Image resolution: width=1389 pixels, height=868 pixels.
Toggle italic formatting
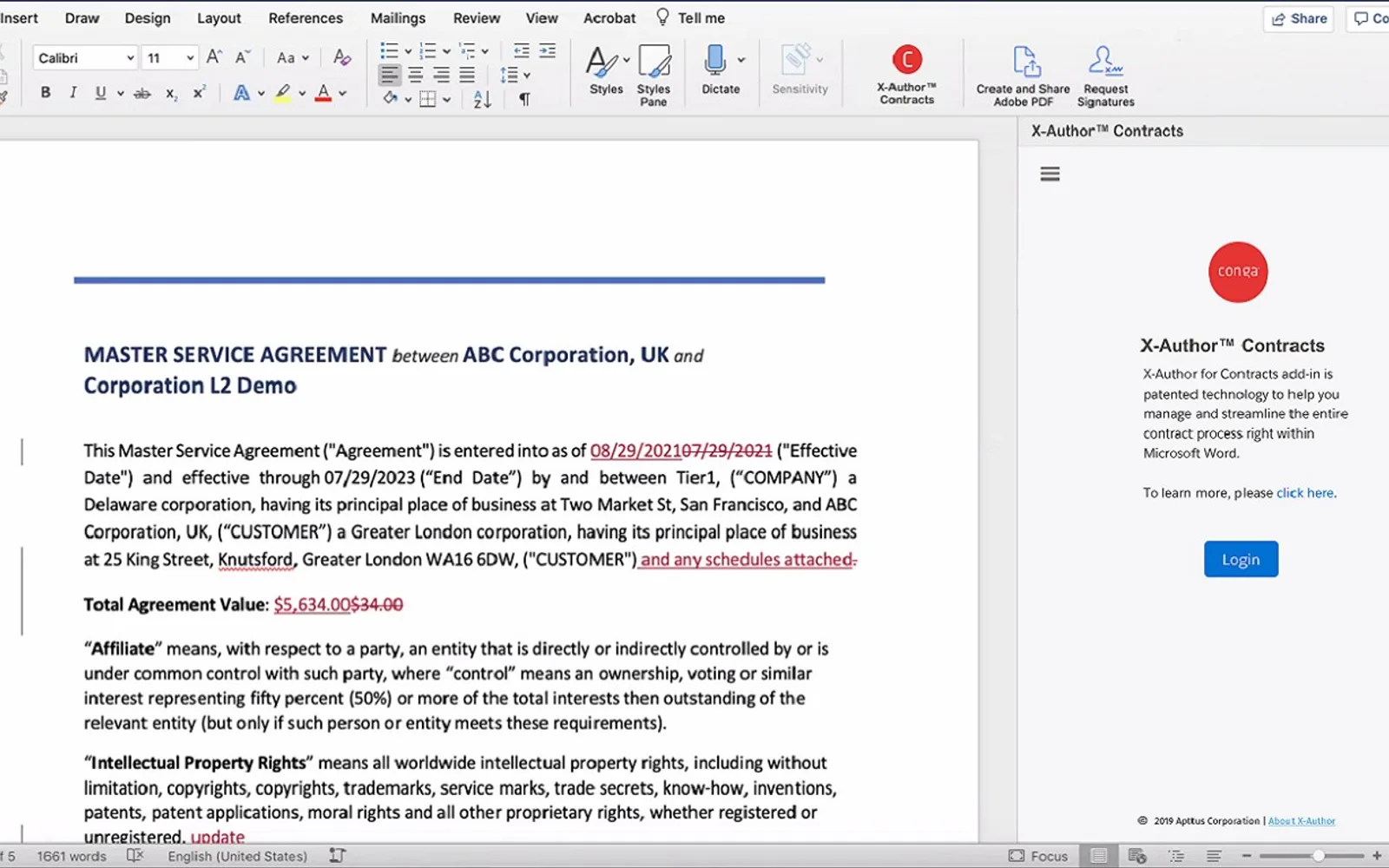click(73, 93)
